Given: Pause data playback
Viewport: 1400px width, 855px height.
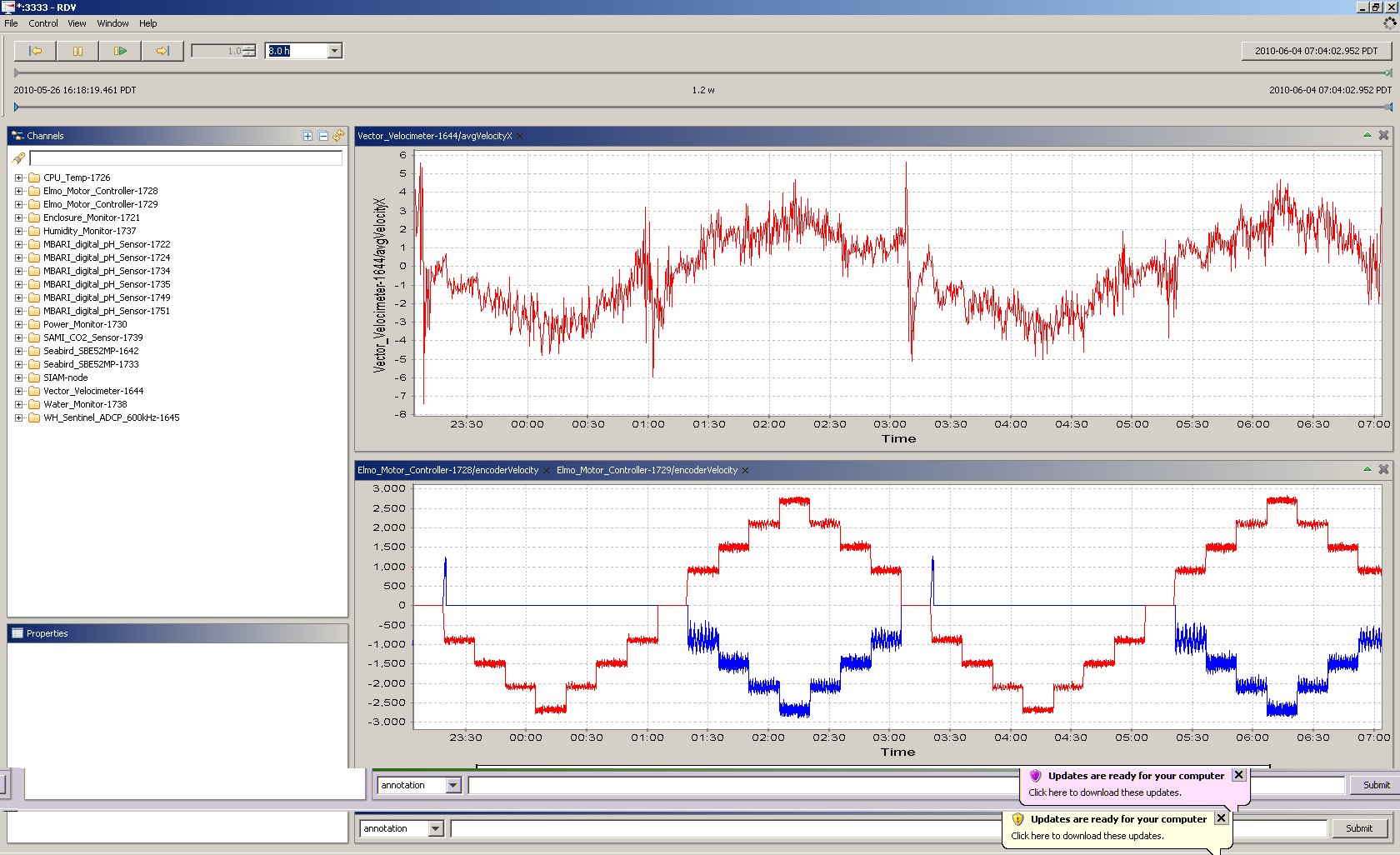Looking at the screenshot, I should 77,51.
